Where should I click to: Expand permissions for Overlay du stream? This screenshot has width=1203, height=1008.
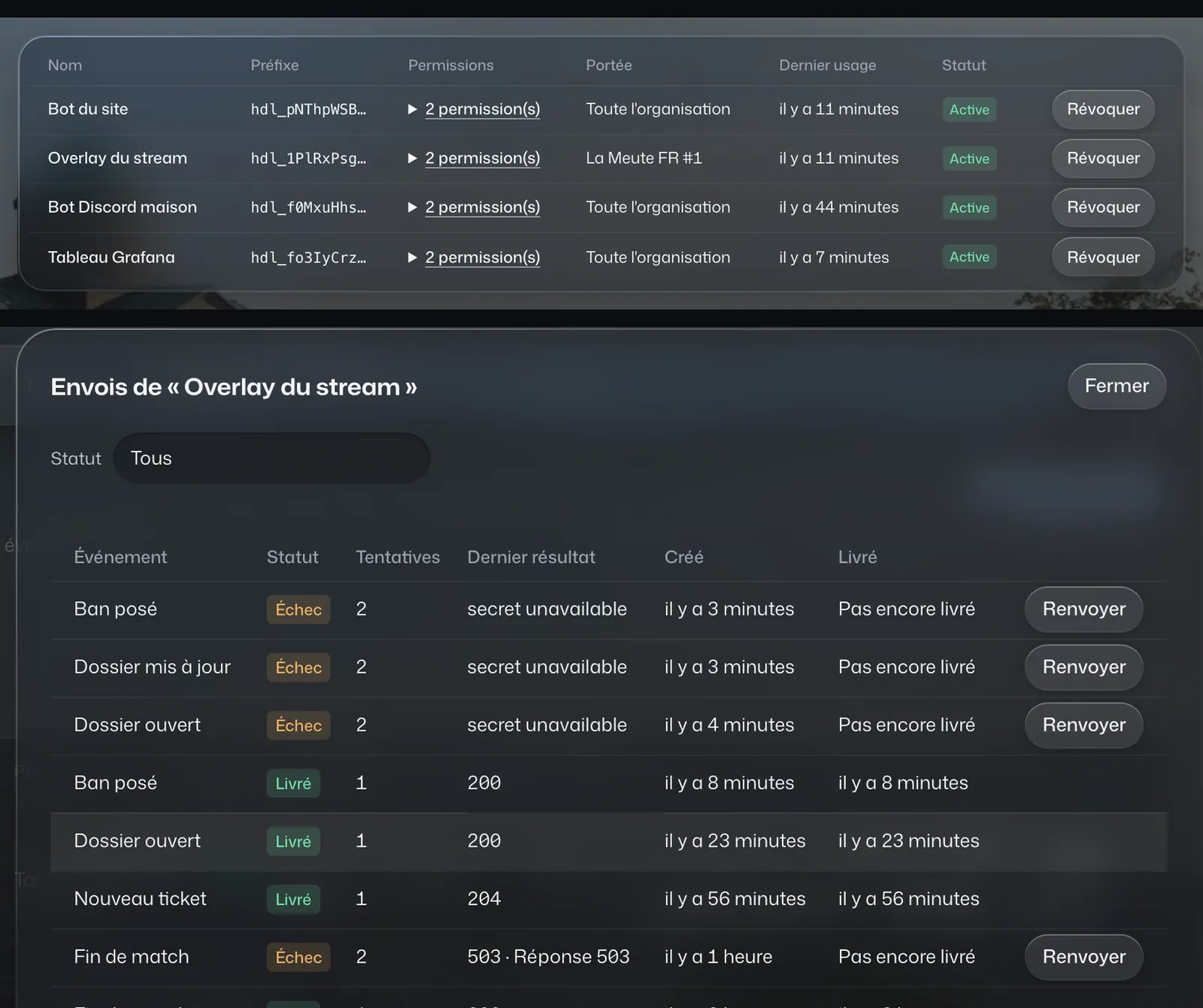coord(474,158)
